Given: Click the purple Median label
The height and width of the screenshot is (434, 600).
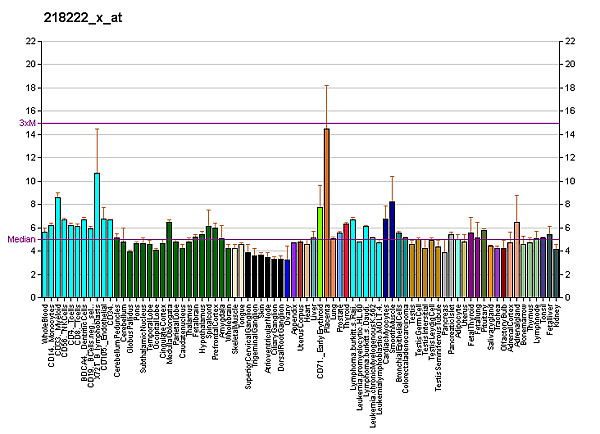Looking at the screenshot, I should click(x=21, y=240).
